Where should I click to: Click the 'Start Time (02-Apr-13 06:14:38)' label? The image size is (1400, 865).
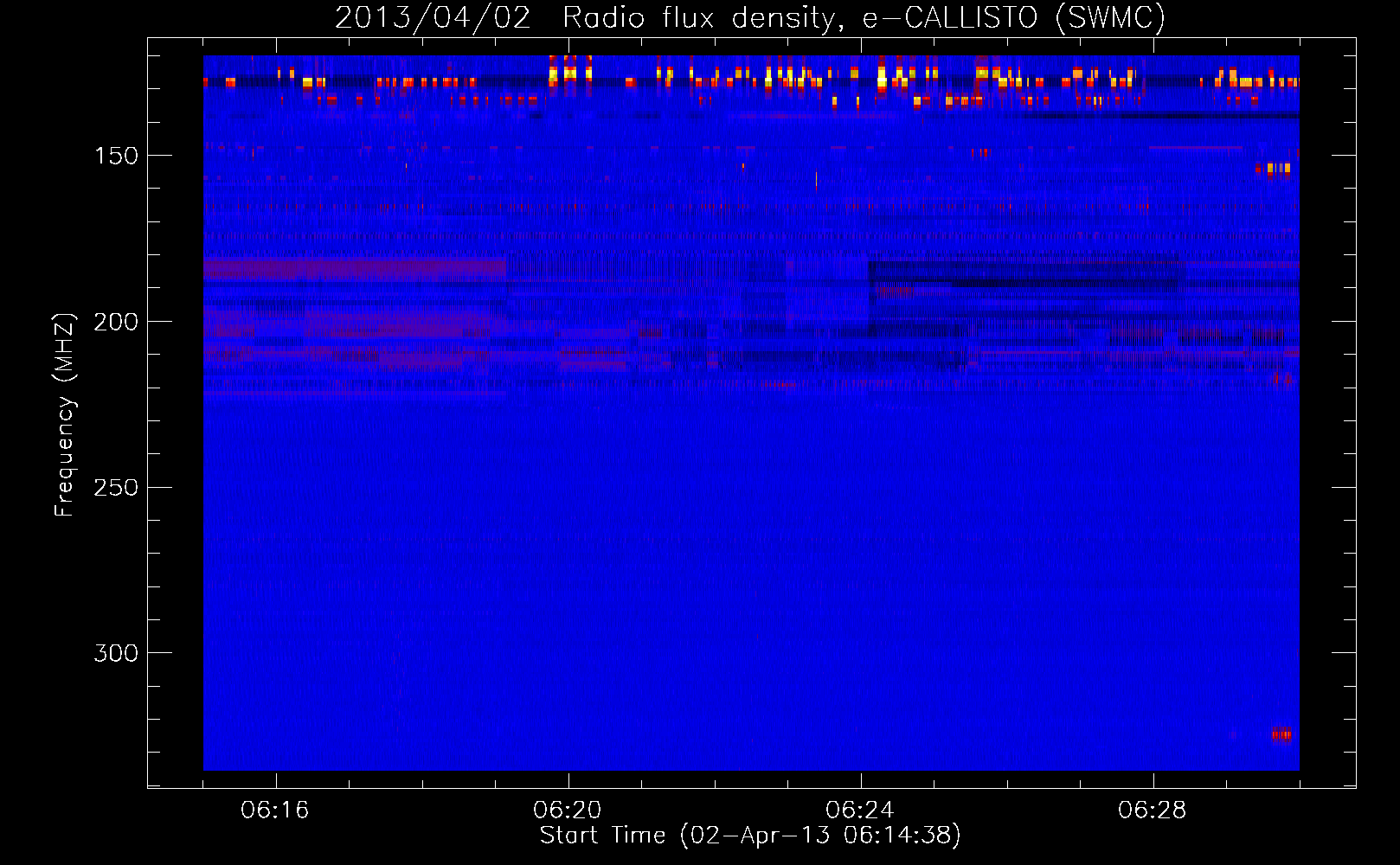(750, 836)
